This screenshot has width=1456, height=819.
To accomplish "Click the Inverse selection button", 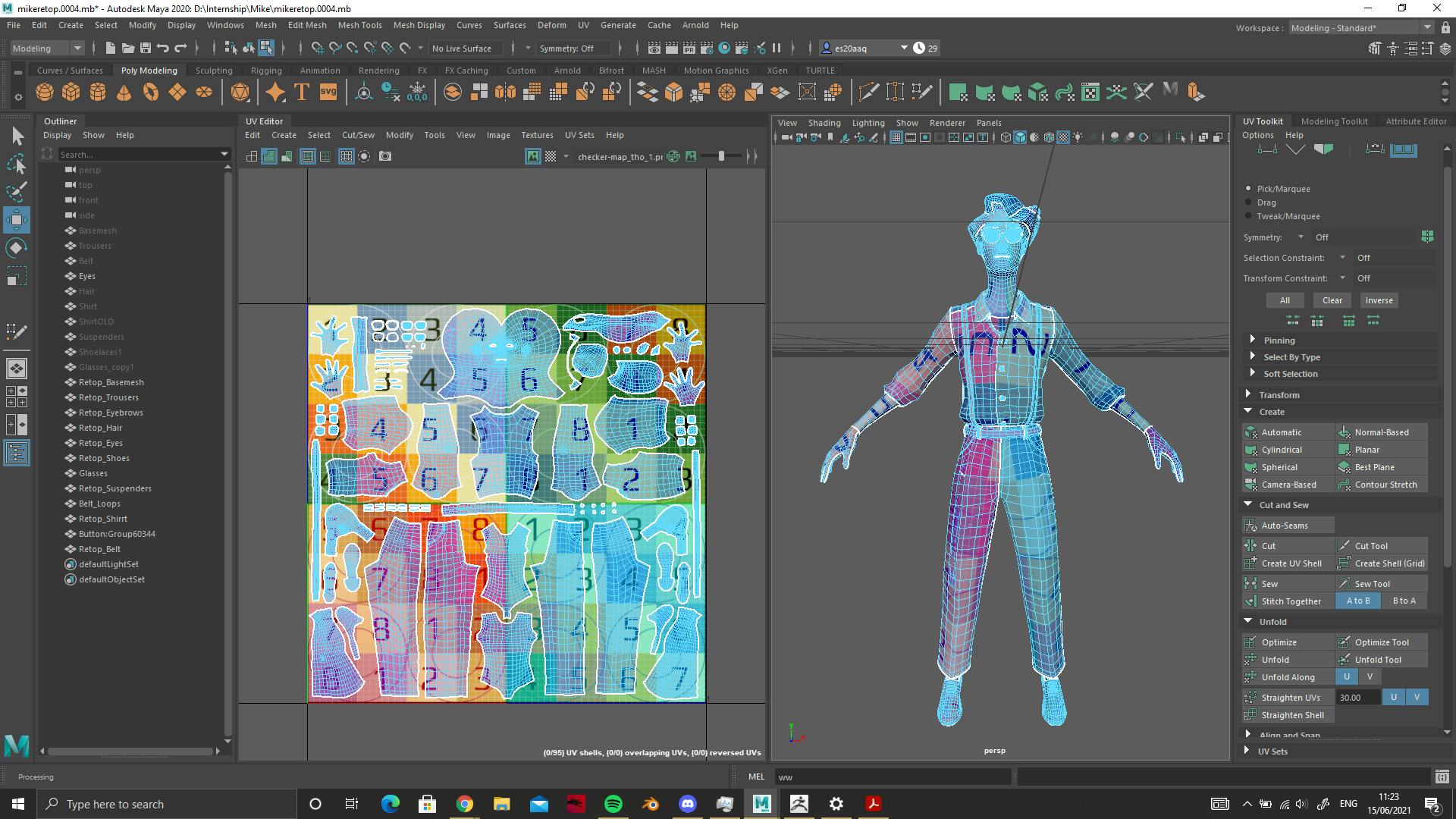I will [1380, 300].
